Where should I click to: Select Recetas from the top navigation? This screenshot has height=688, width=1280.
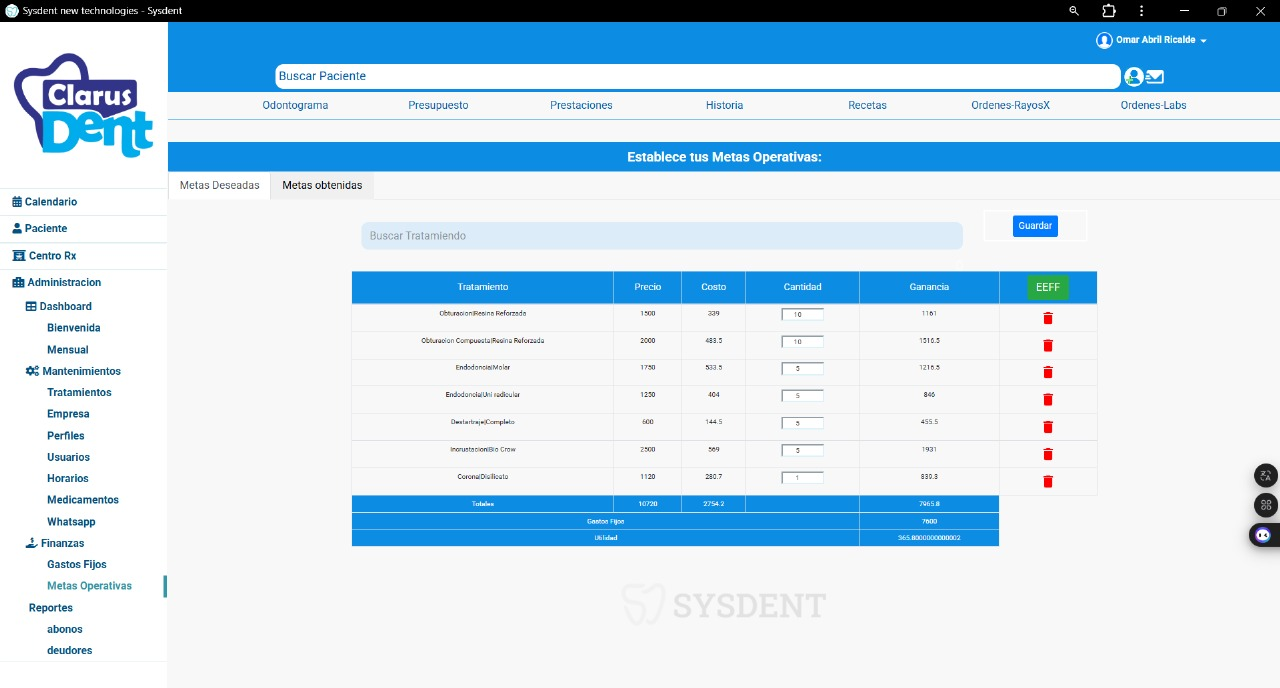(x=866, y=104)
